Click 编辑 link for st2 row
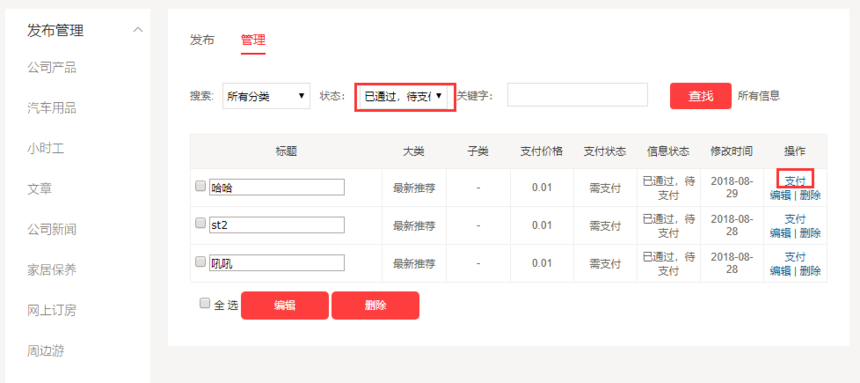860x383 pixels. point(780,233)
